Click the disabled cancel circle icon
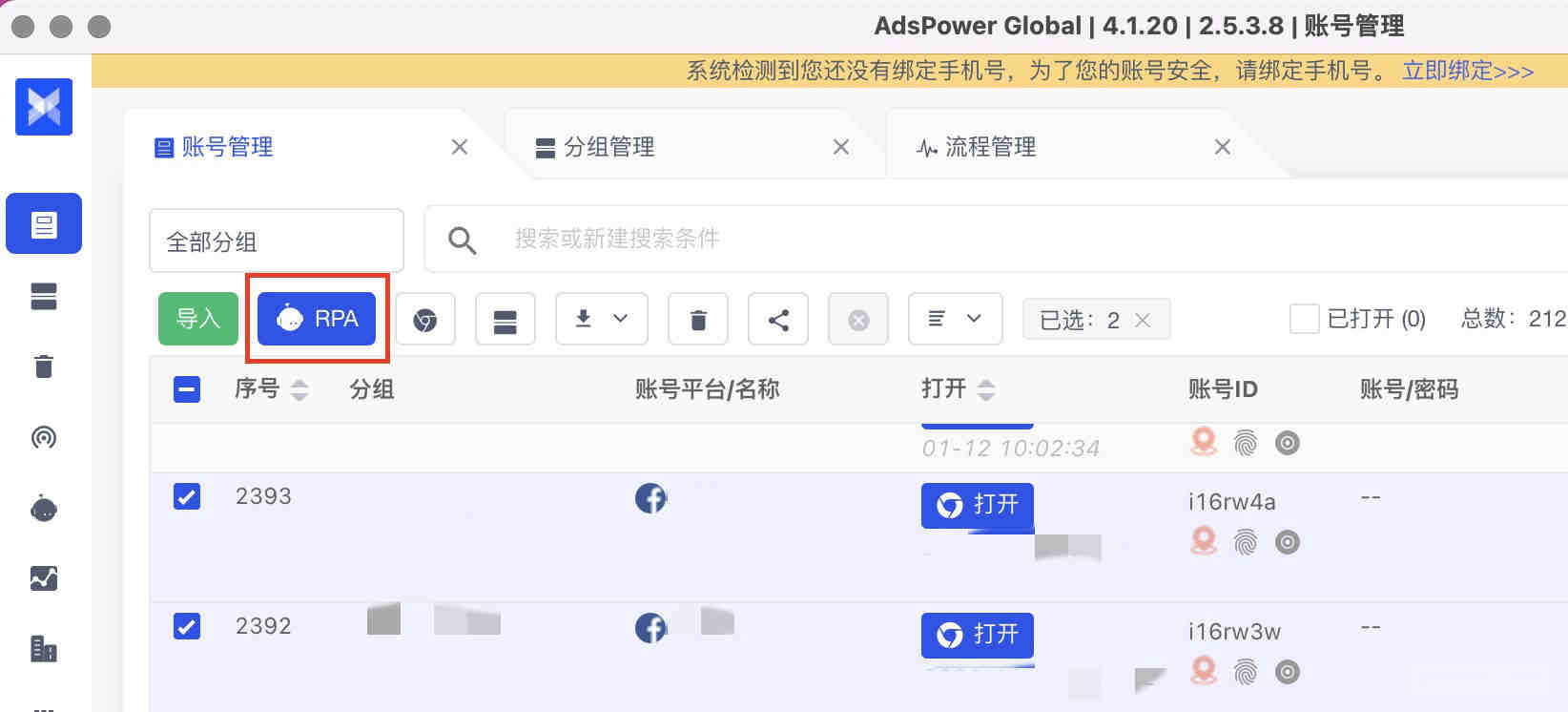Viewport: 1568px width, 712px height. (858, 320)
